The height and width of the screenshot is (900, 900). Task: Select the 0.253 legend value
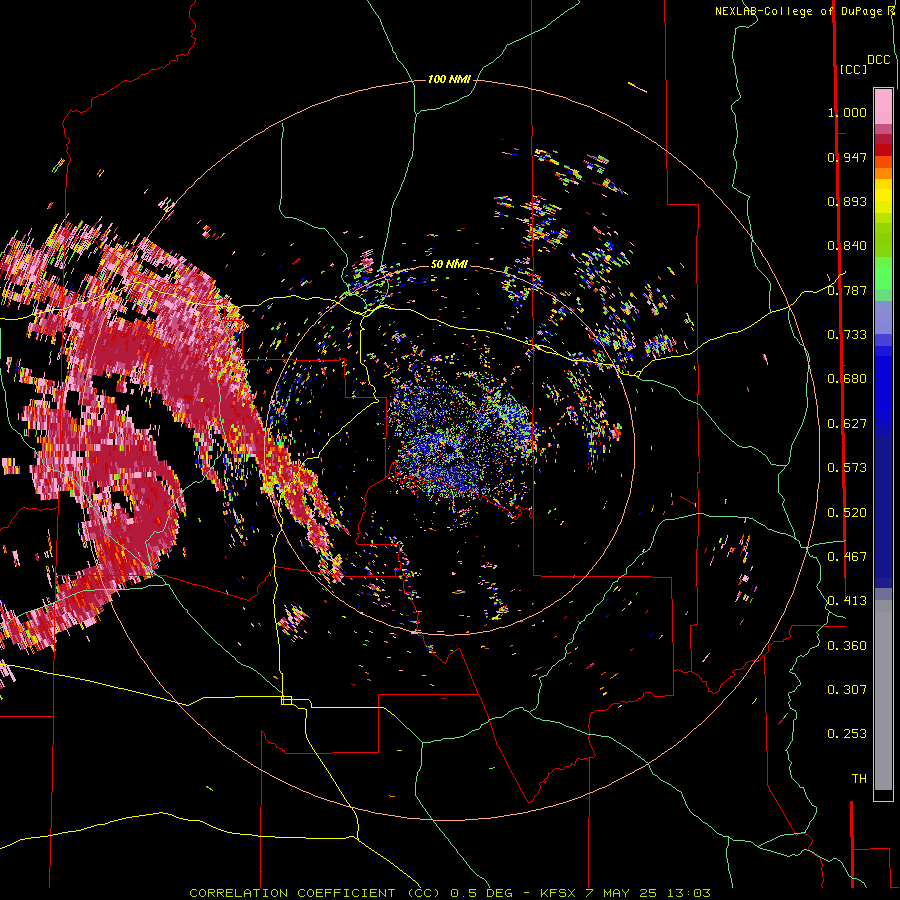point(847,734)
